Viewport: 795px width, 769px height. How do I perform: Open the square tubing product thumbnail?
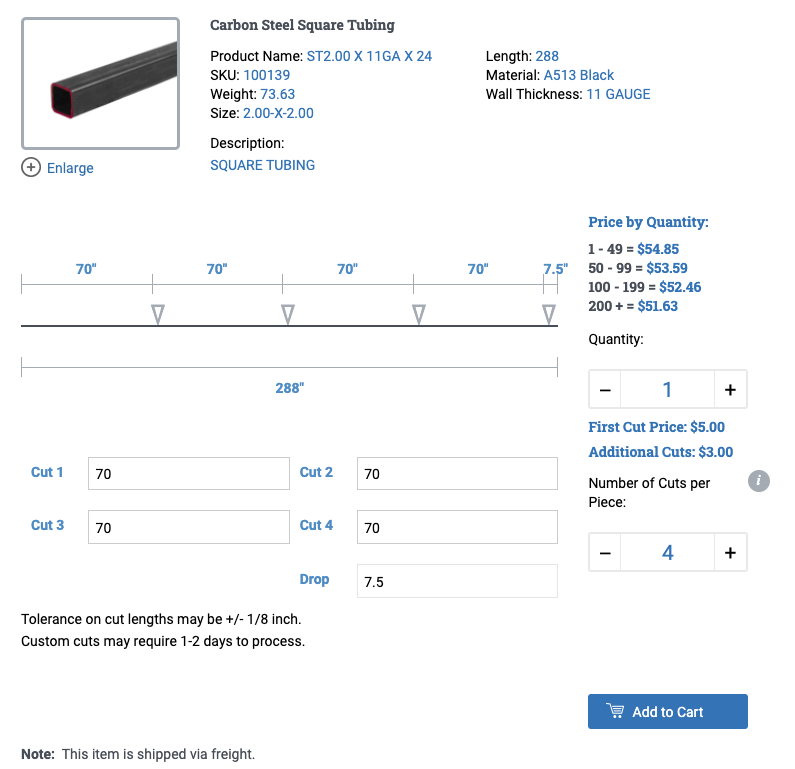click(100, 84)
